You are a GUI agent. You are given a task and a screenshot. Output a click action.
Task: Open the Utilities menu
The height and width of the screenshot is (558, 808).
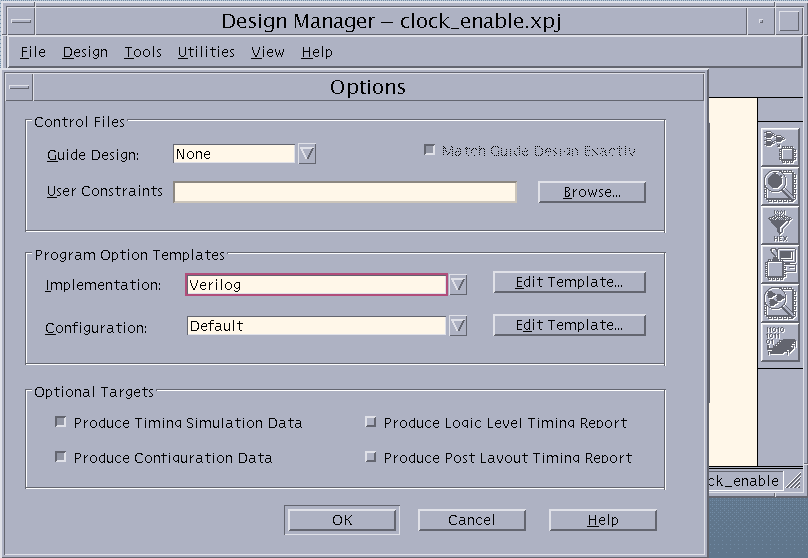click(x=206, y=52)
